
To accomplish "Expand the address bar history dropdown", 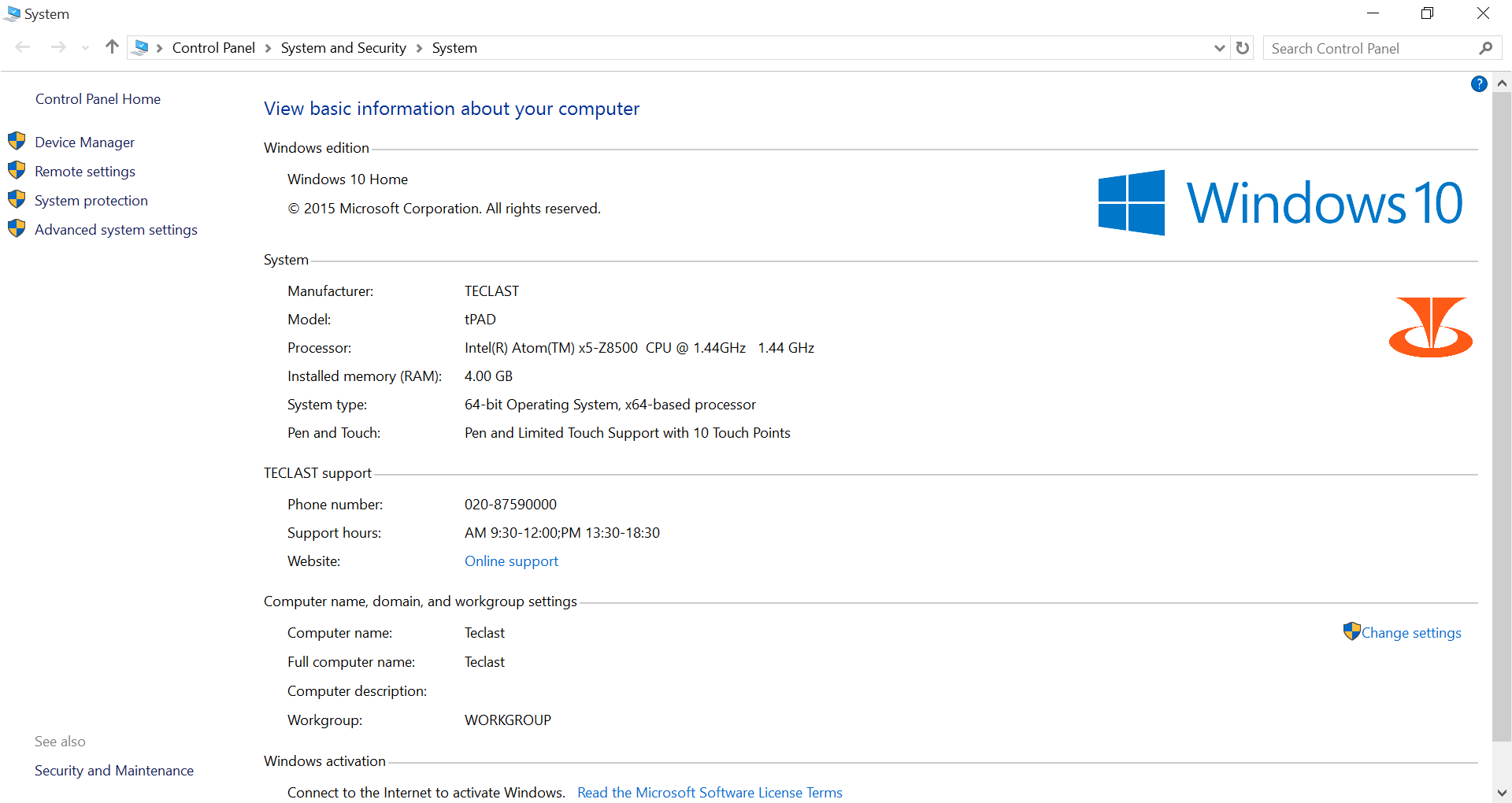I will pos(1219,48).
